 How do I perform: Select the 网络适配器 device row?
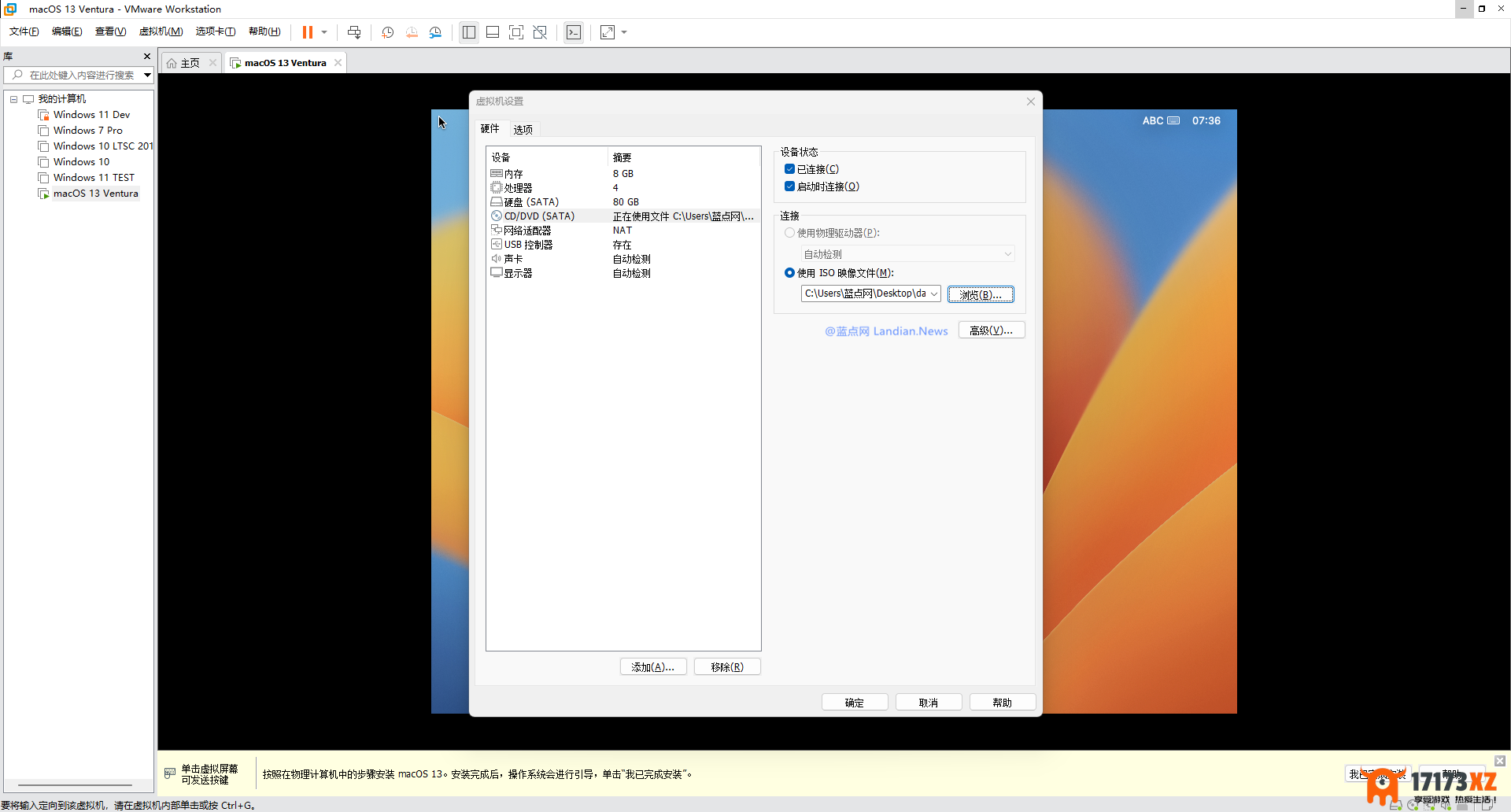(x=623, y=231)
